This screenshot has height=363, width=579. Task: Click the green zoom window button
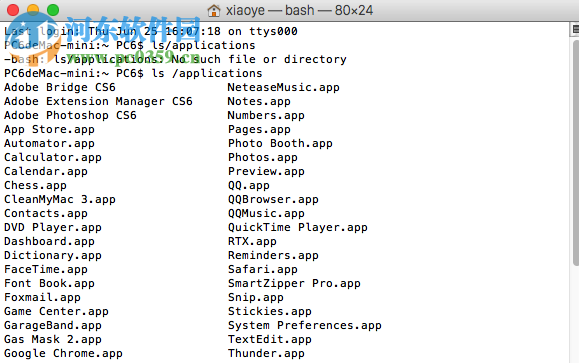point(53,10)
